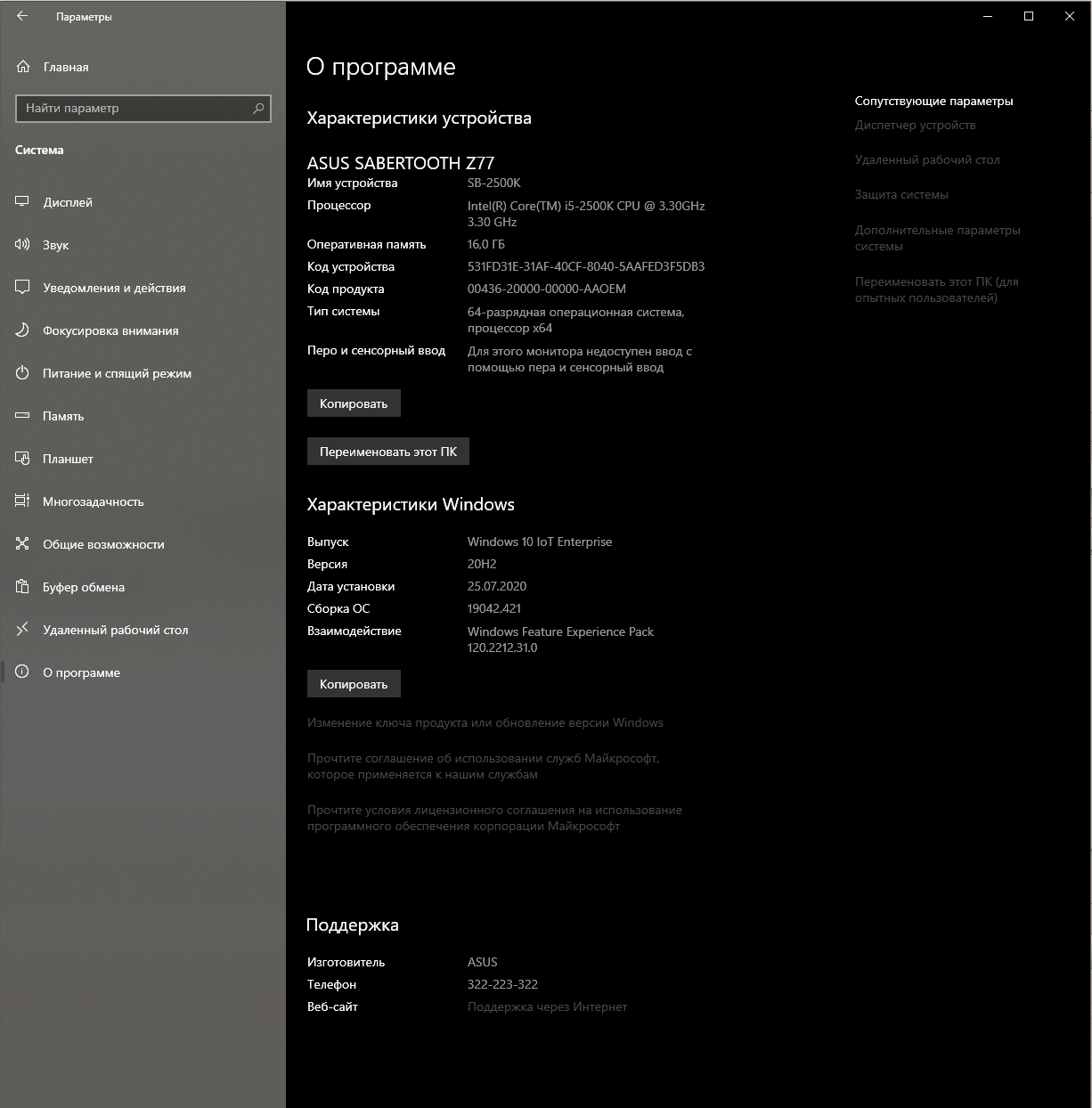Click the back arrow icon
The height and width of the screenshot is (1108, 1092).
[22, 16]
